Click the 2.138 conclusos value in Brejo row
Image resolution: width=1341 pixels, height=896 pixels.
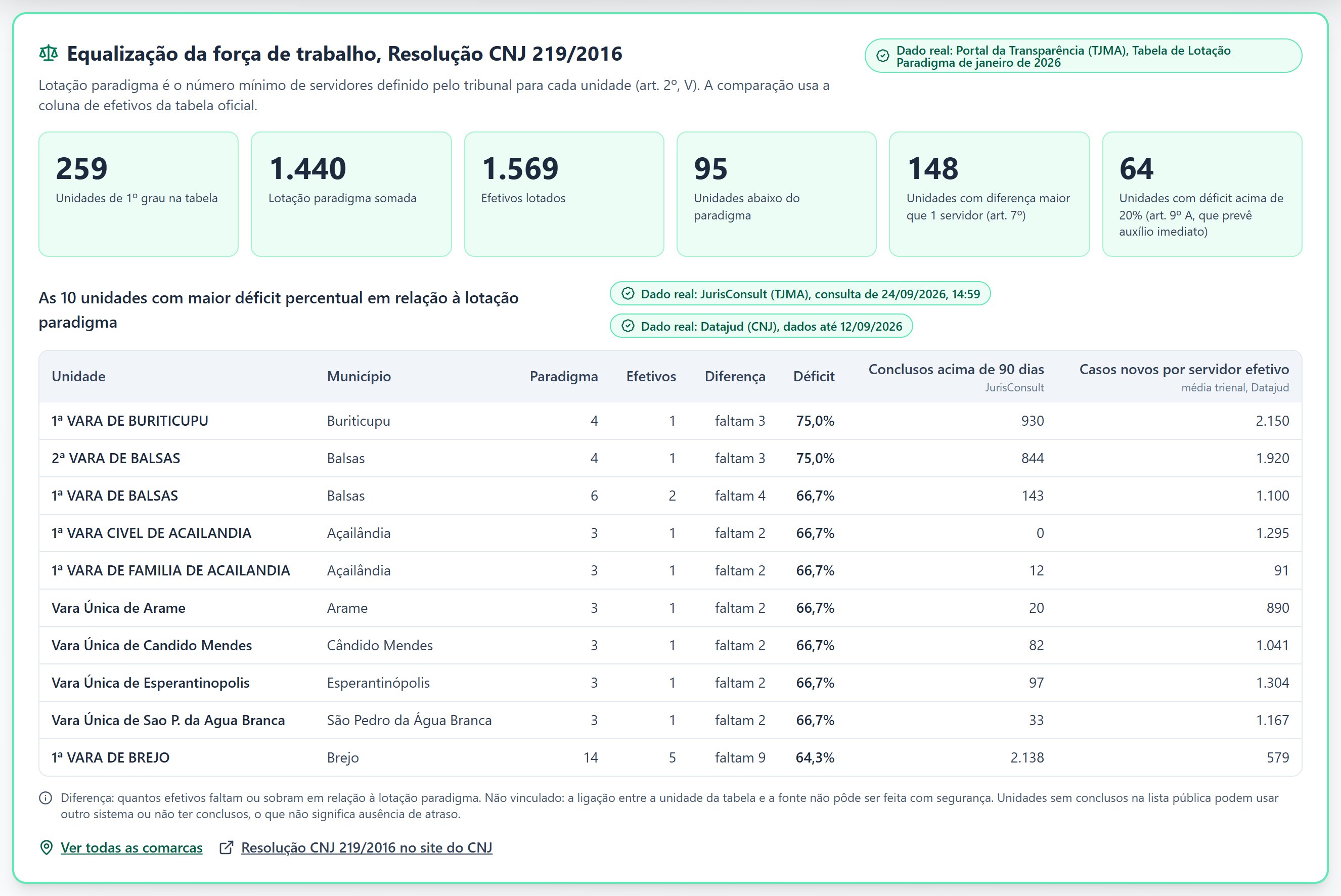(1027, 758)
